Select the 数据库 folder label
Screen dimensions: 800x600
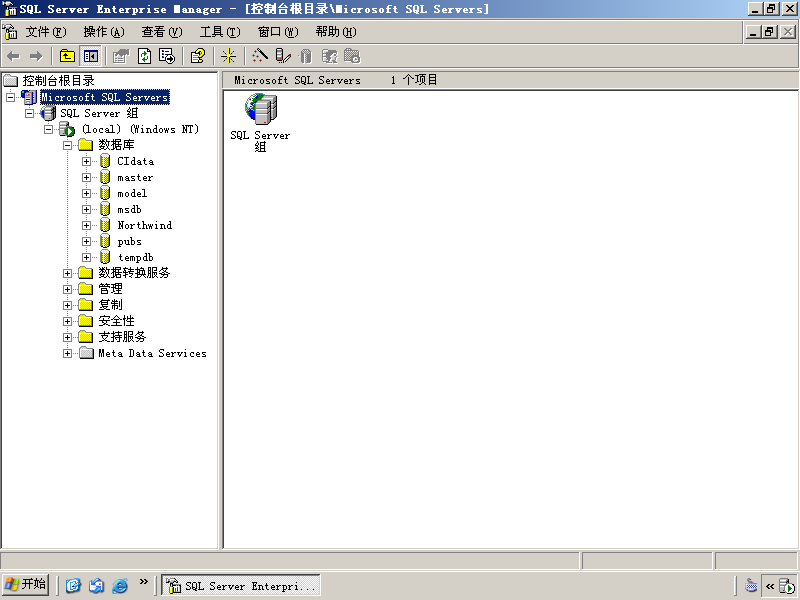coord(116,145)
